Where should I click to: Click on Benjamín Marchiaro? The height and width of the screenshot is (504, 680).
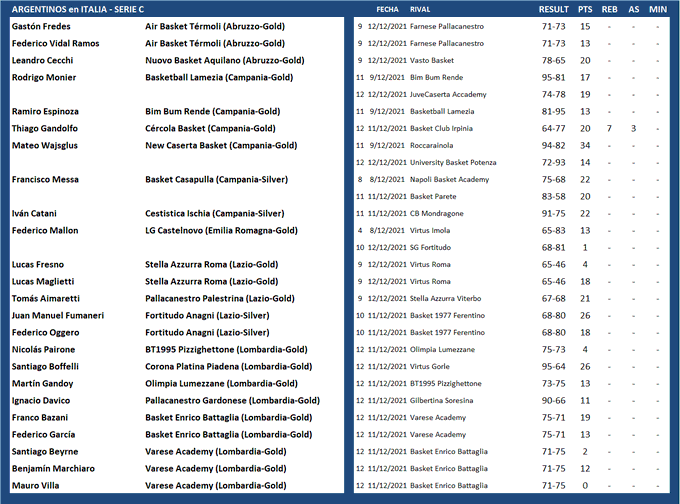53,468
